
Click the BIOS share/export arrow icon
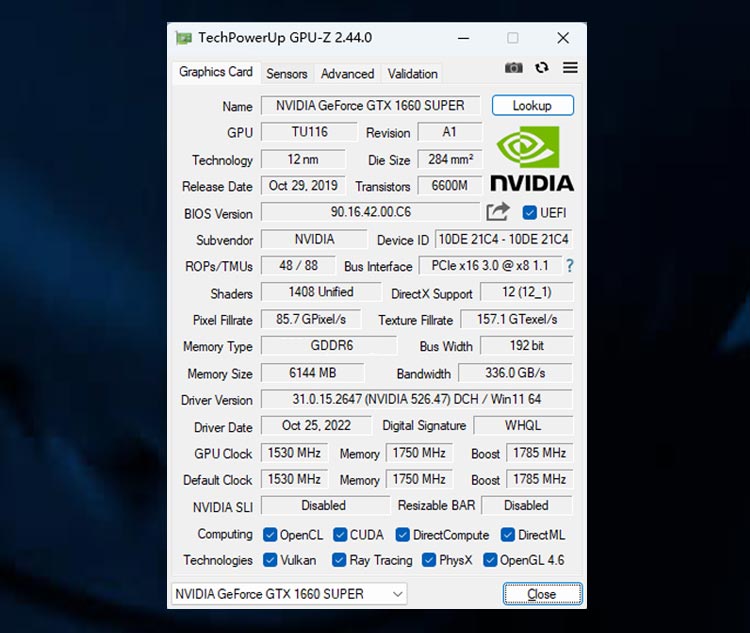[498, 212]
